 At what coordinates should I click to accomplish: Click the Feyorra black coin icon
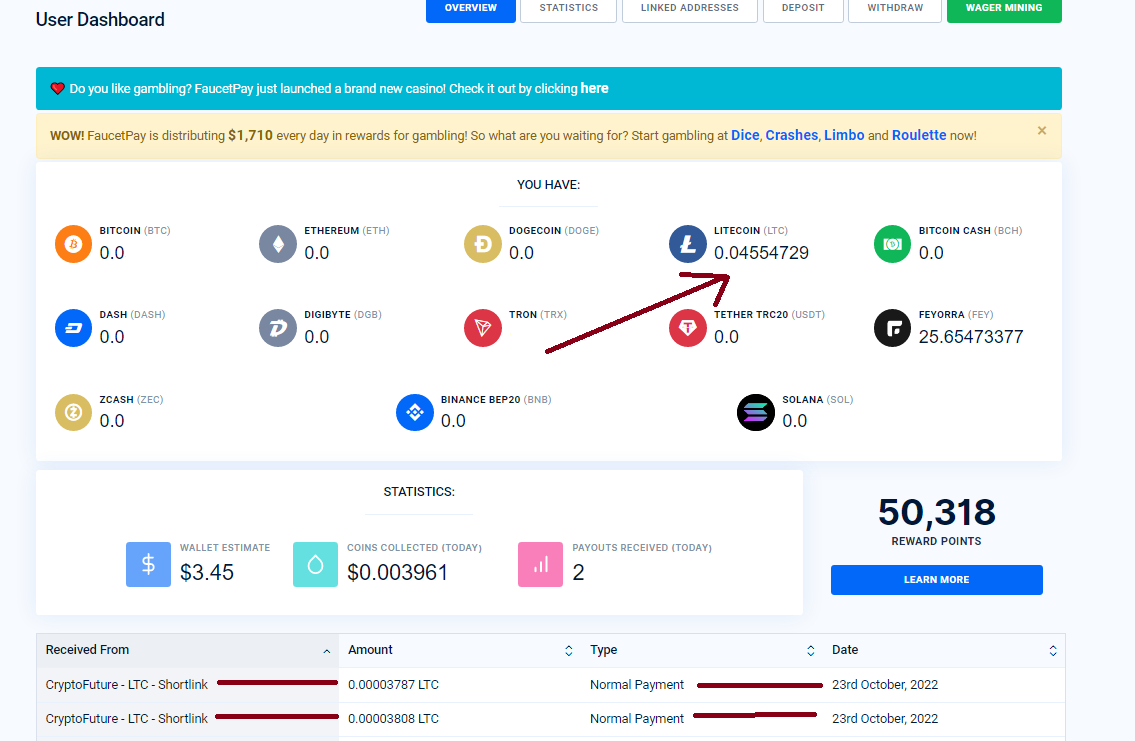point(893,328)
